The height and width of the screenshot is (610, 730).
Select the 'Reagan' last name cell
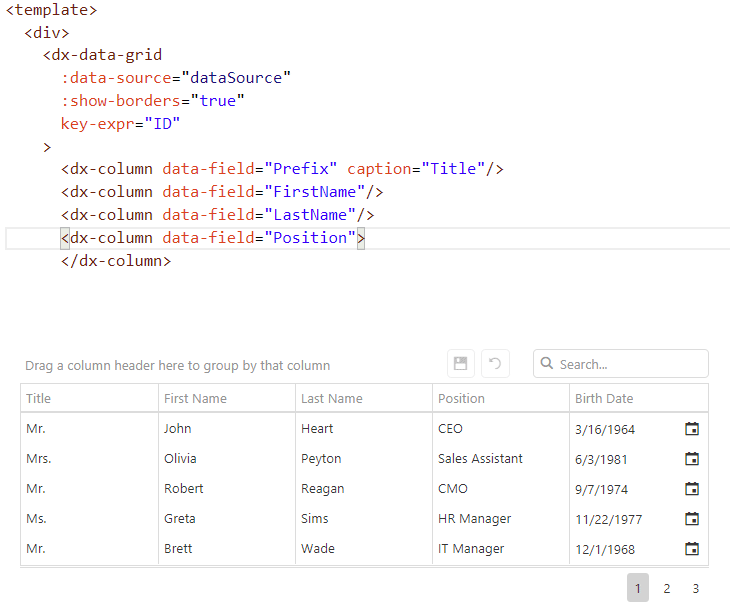pyautogui.click(x=364, y=488)
